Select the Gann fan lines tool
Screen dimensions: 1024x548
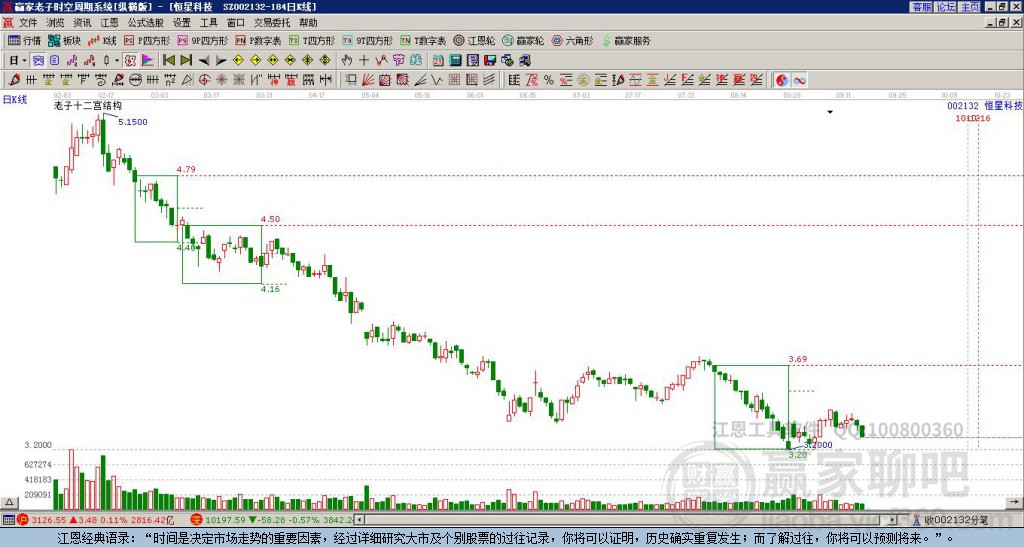click(368, 80)
